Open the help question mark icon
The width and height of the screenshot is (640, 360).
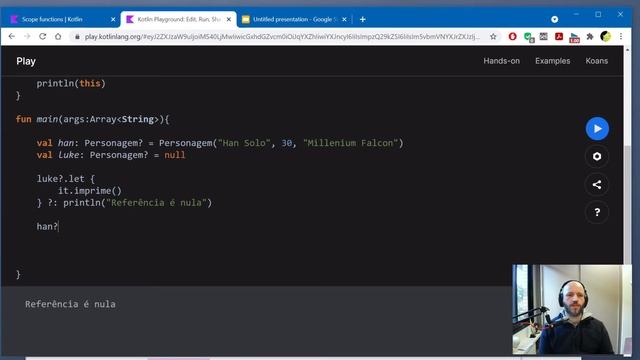597,212
